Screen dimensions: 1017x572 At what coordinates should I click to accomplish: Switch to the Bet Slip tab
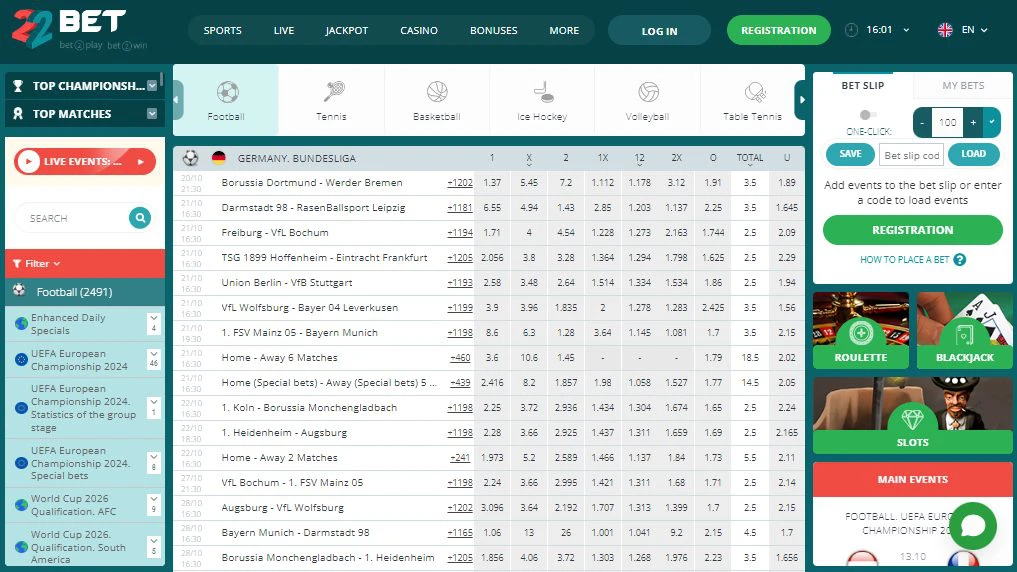point(863,85)
